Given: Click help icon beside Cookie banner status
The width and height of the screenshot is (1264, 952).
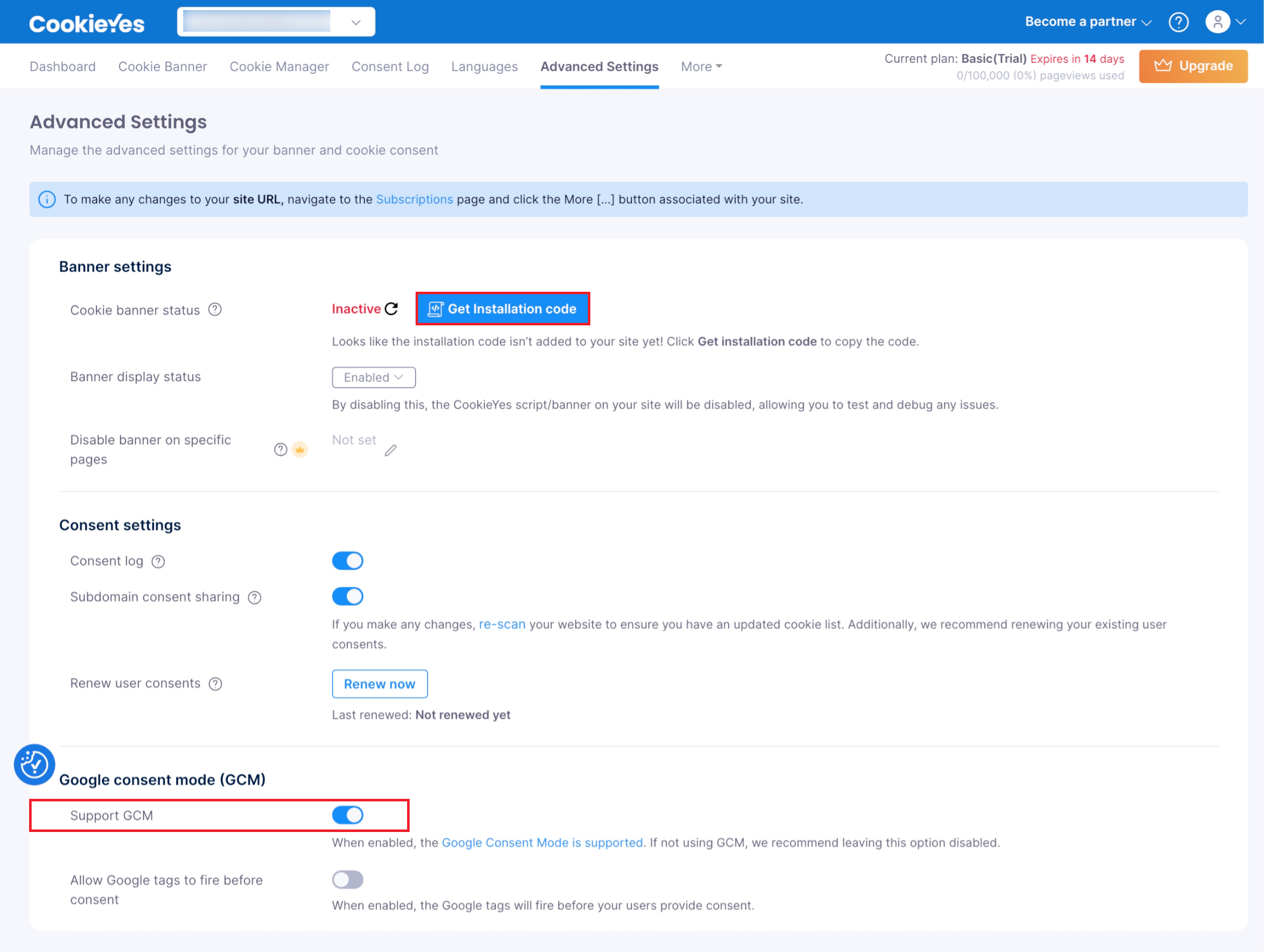Looking at the screenshot, I should (x=215, y=310).
